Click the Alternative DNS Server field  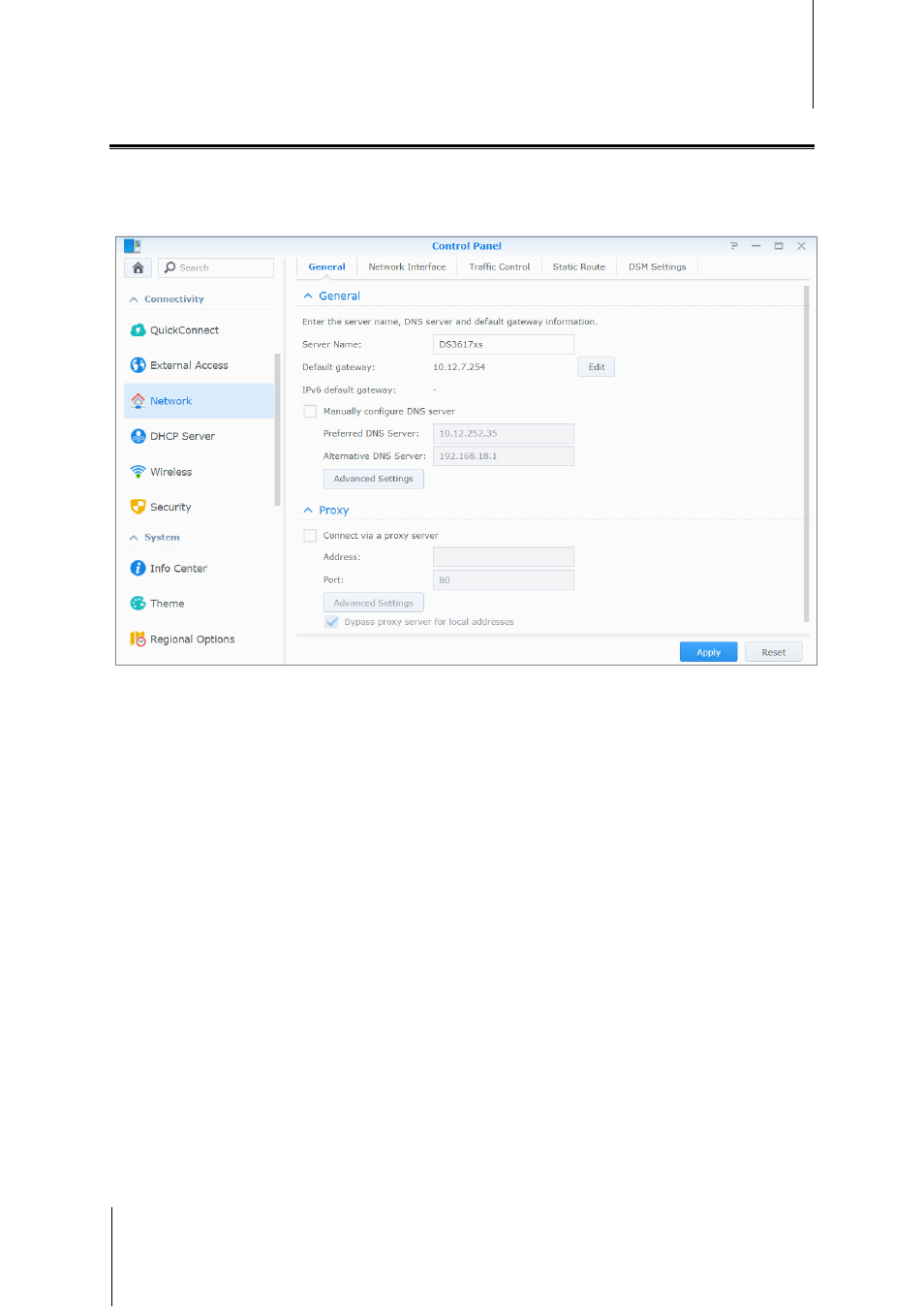coord(503,455)
